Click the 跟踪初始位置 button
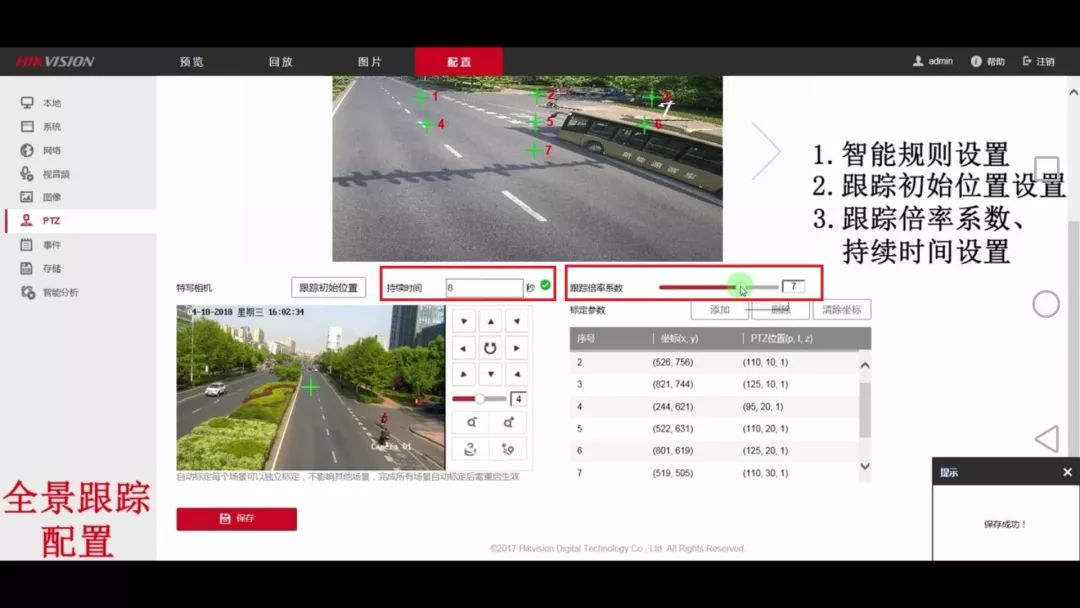1080x608 pixels. [328, 288]
